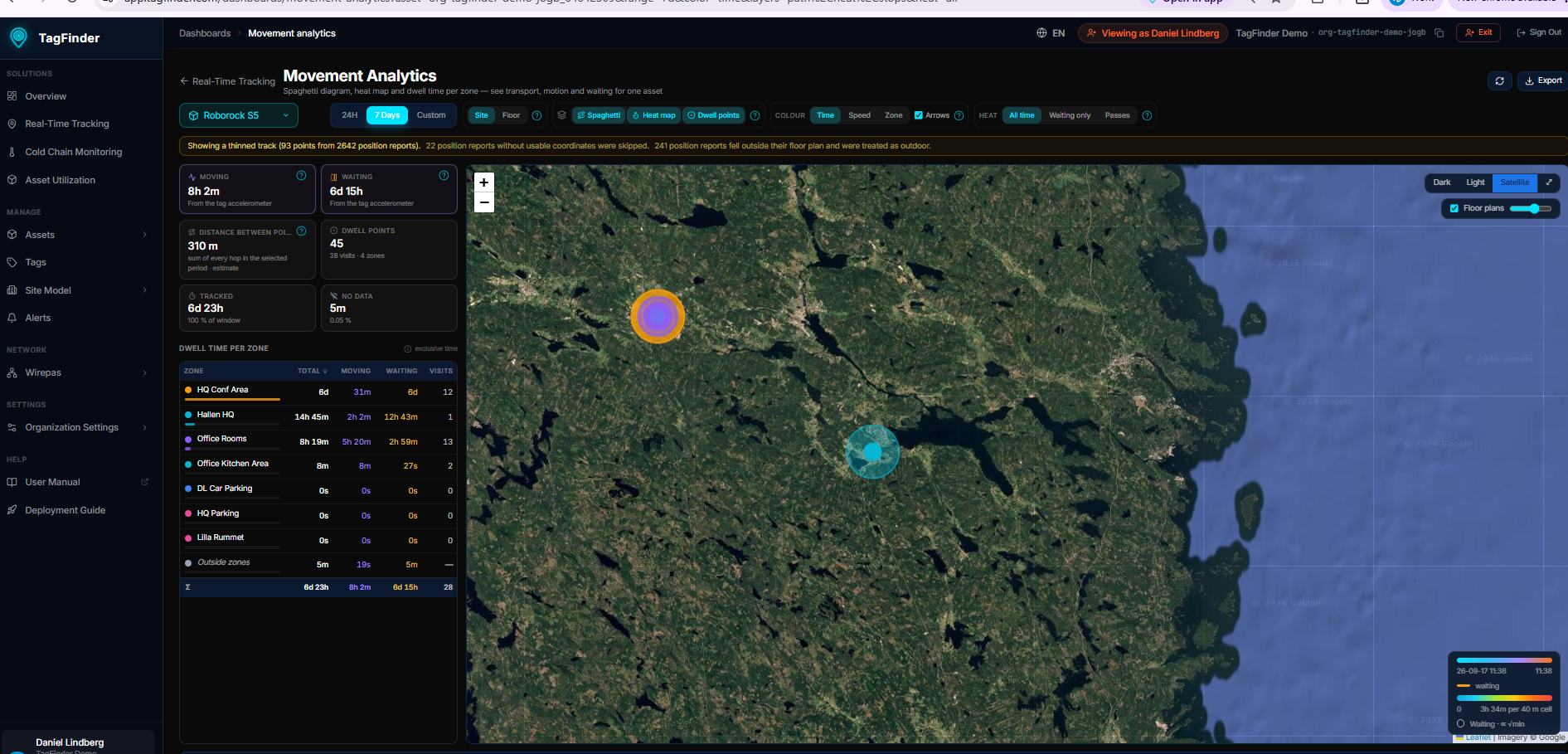Go back to Real-Time Tracking
The height and width of the screenshot is (754, 1568).
click(x=228, y=81)
